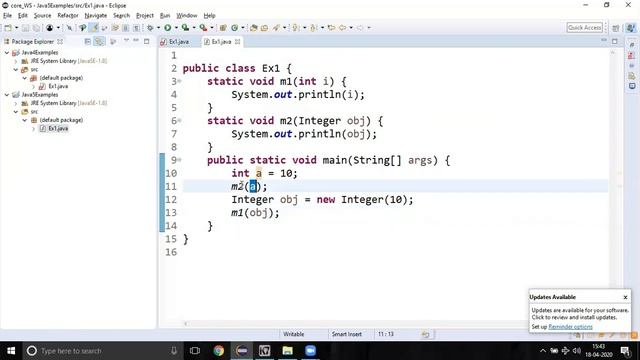Click the Next Annotation toolbar icon
640x360 pixels.
[x=296, y=28]
